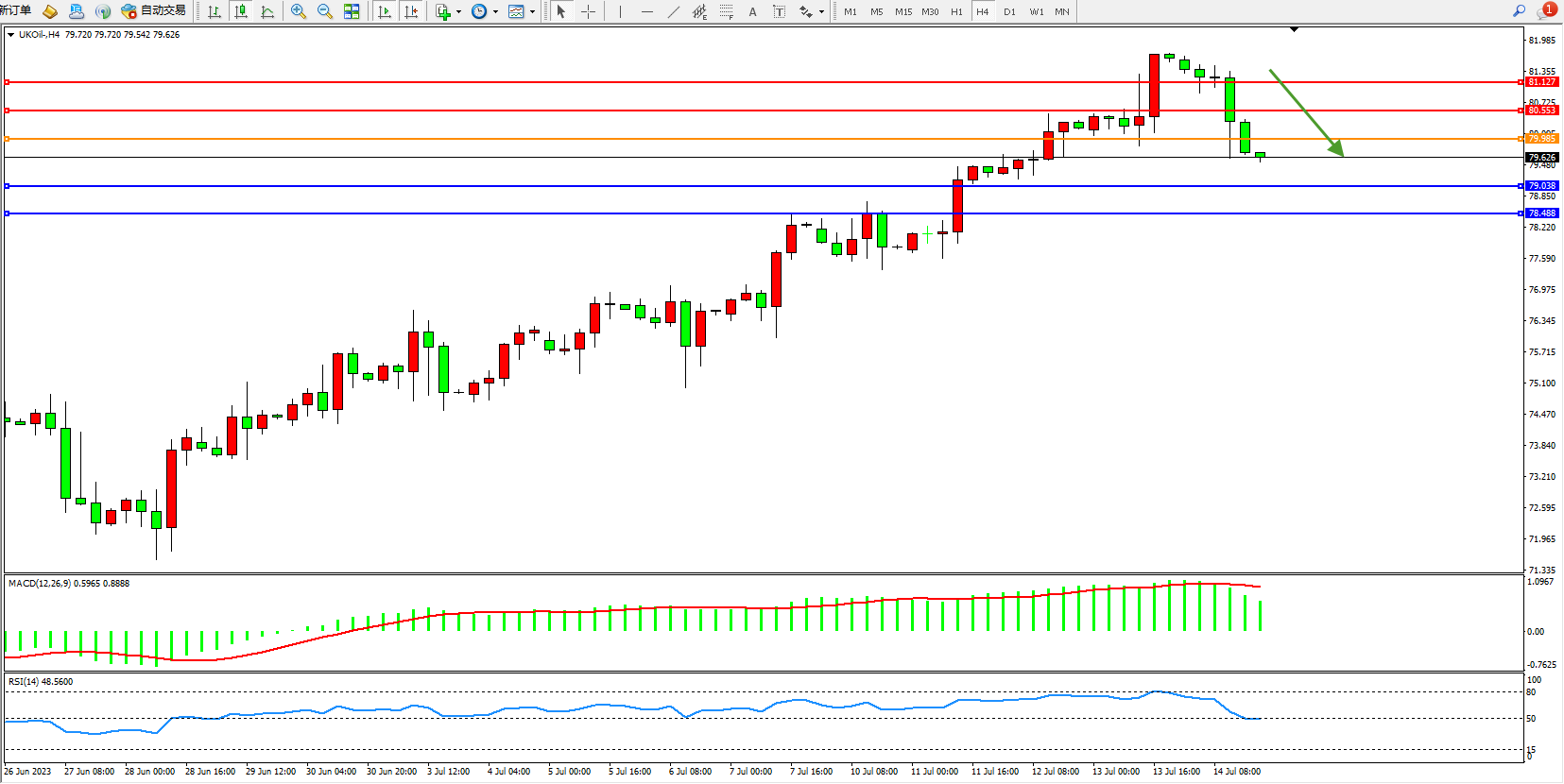The width and height of the screenshot is (1564, 784).
Task: Expand the periodicity clock dropdown arrow
Action: [496, 12]
